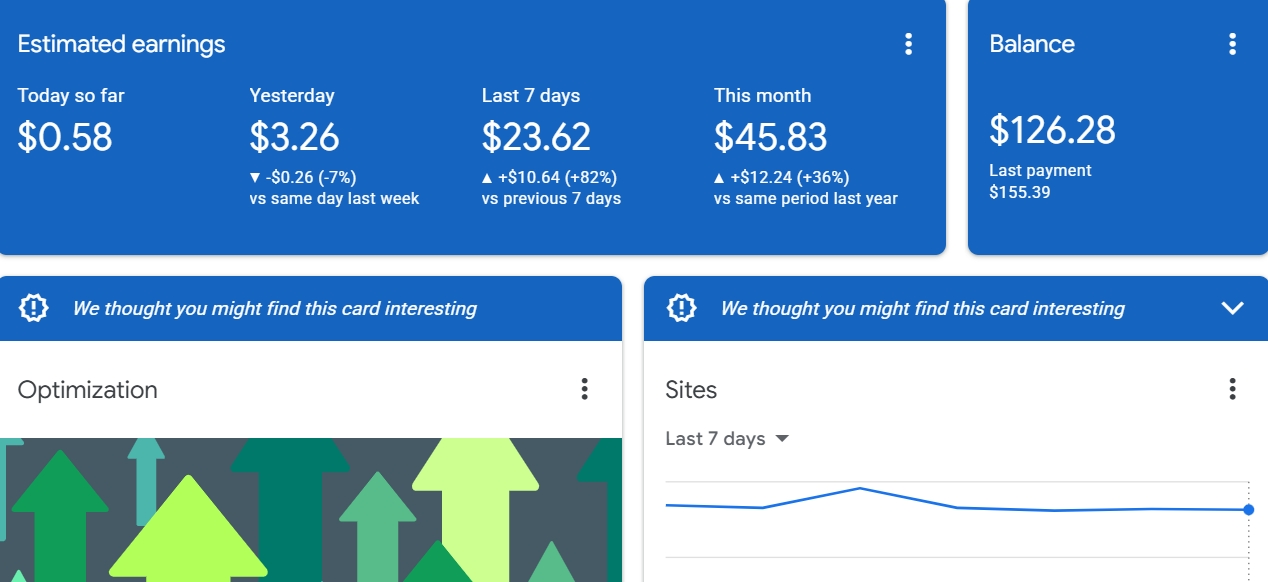Click the dropdown arrow beside Last 7 days
This screenshot has height=582, width=1268.
782,439
